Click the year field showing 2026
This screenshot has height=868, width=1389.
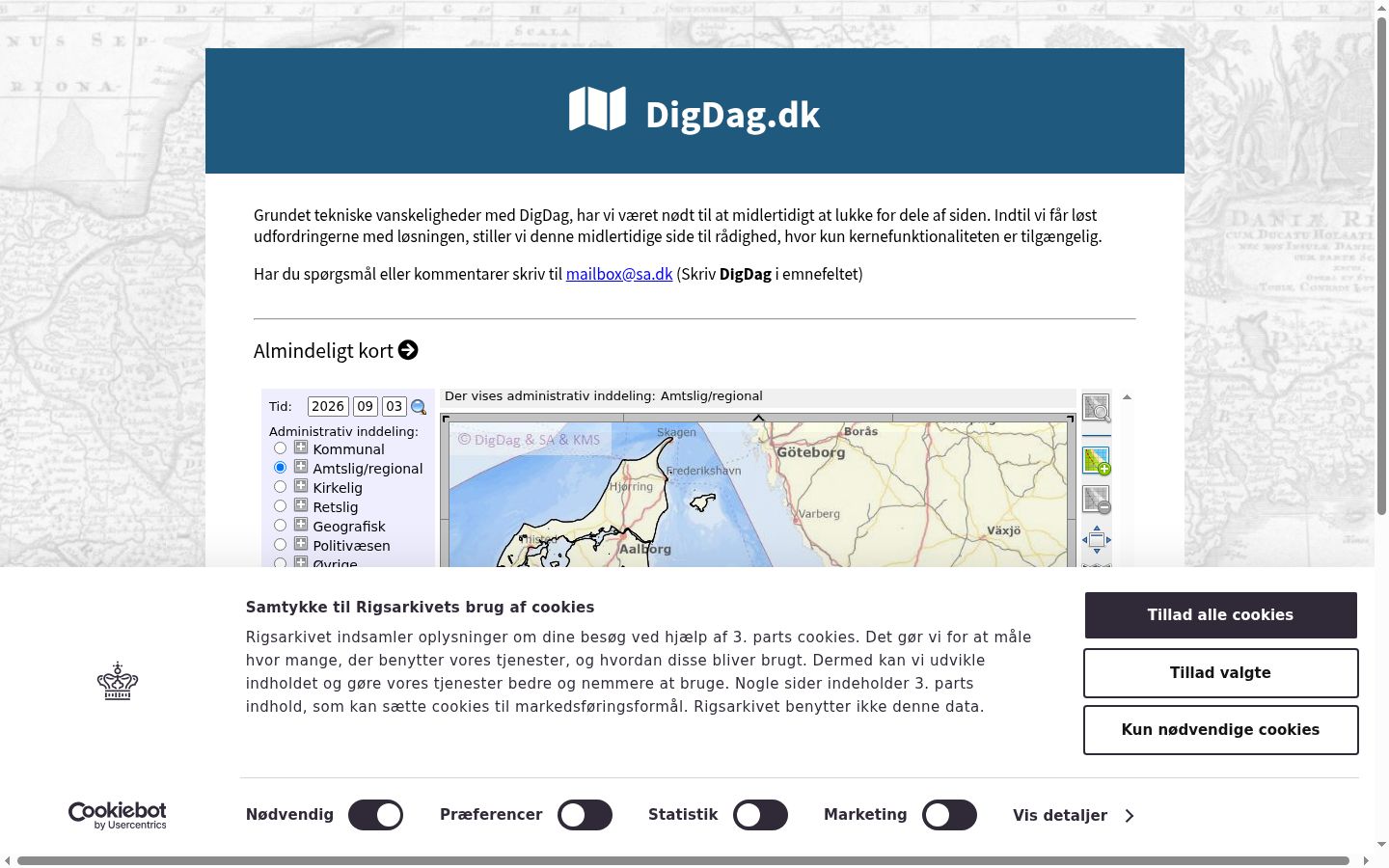click(x=328, y=407)
